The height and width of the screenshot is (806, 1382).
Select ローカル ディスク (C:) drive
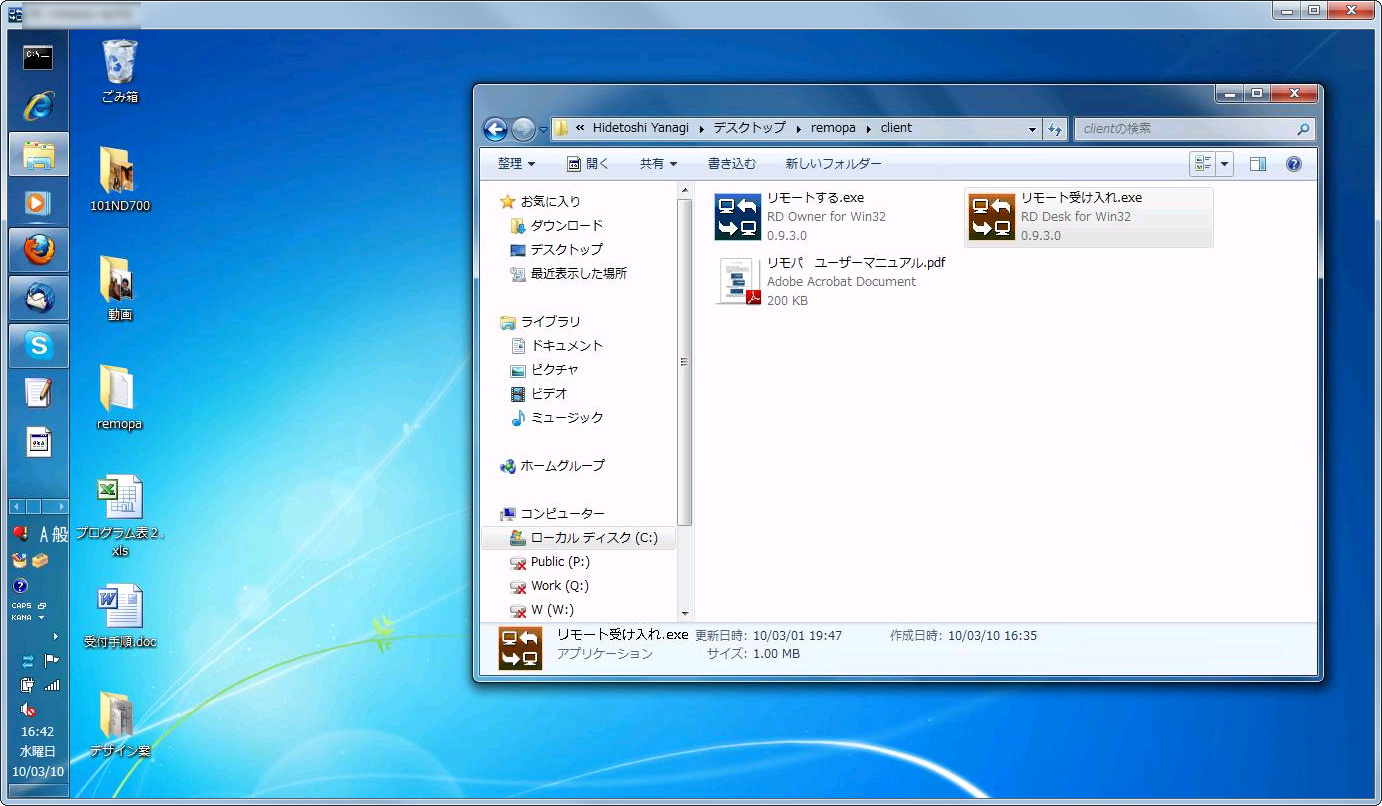pyautogui.click(x=578, y=538)
